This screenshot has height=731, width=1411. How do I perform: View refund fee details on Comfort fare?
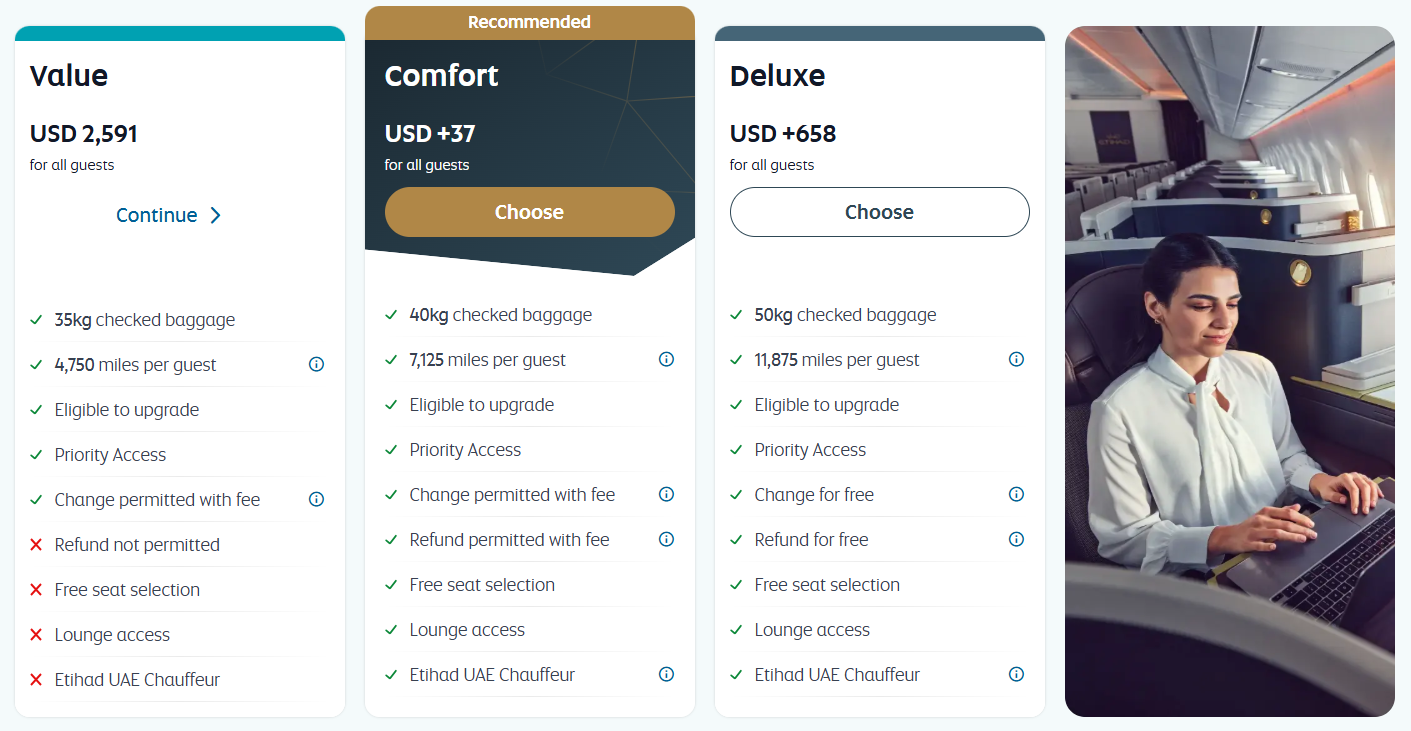tap(666, 539)
